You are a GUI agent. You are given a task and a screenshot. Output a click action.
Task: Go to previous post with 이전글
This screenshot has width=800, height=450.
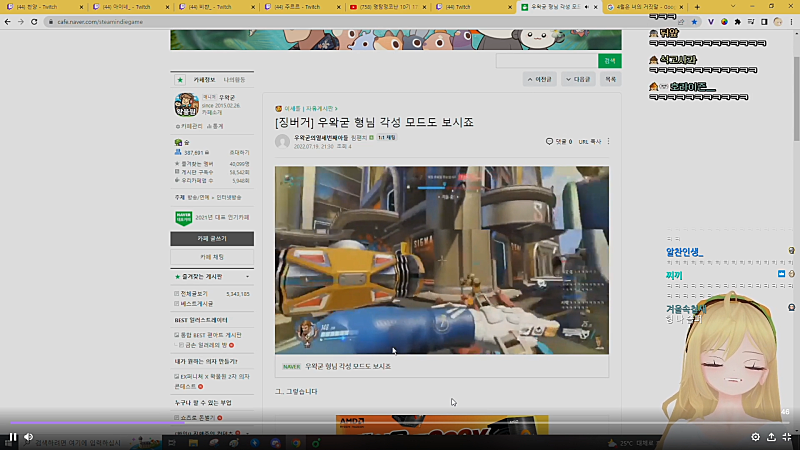[540, 79]
